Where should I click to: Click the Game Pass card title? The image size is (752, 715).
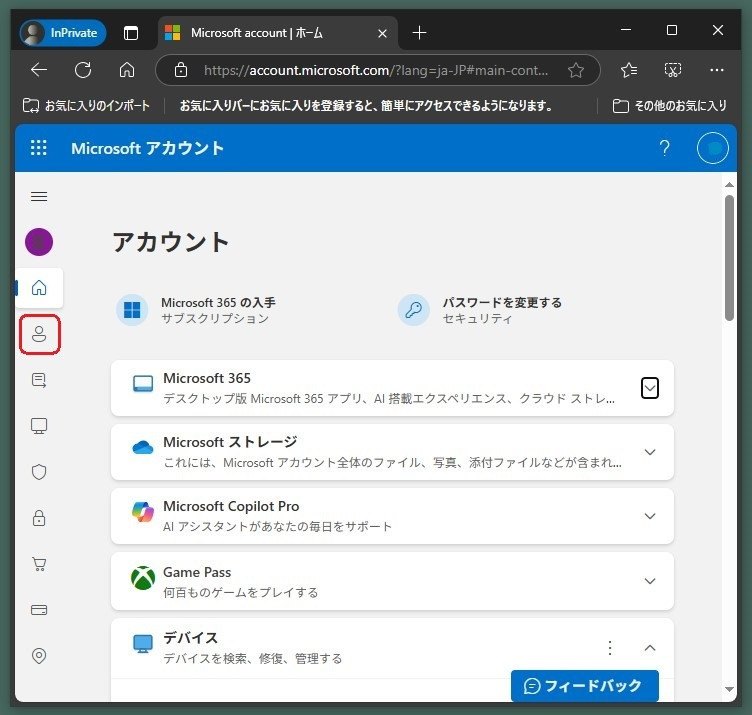pos(197,572)
